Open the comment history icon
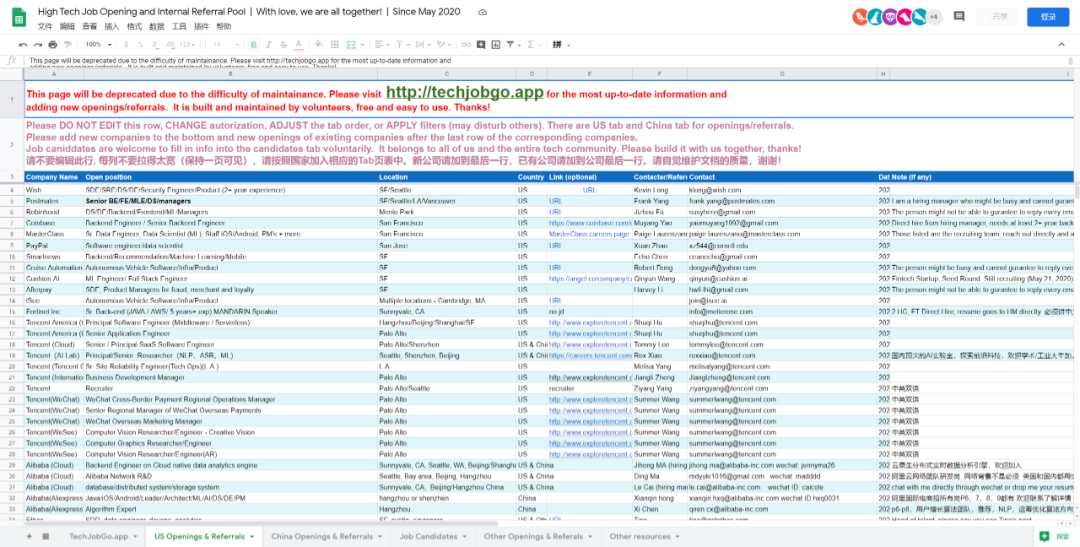 pos(959,17)
